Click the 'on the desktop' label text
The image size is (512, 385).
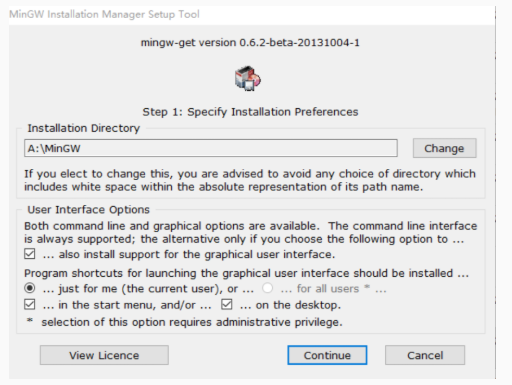(290, 305)
